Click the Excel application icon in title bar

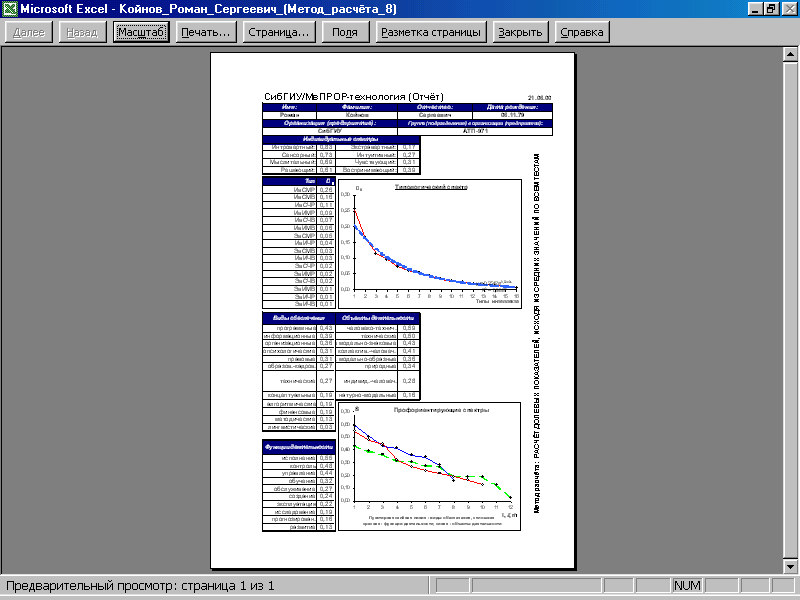[11, 9]
